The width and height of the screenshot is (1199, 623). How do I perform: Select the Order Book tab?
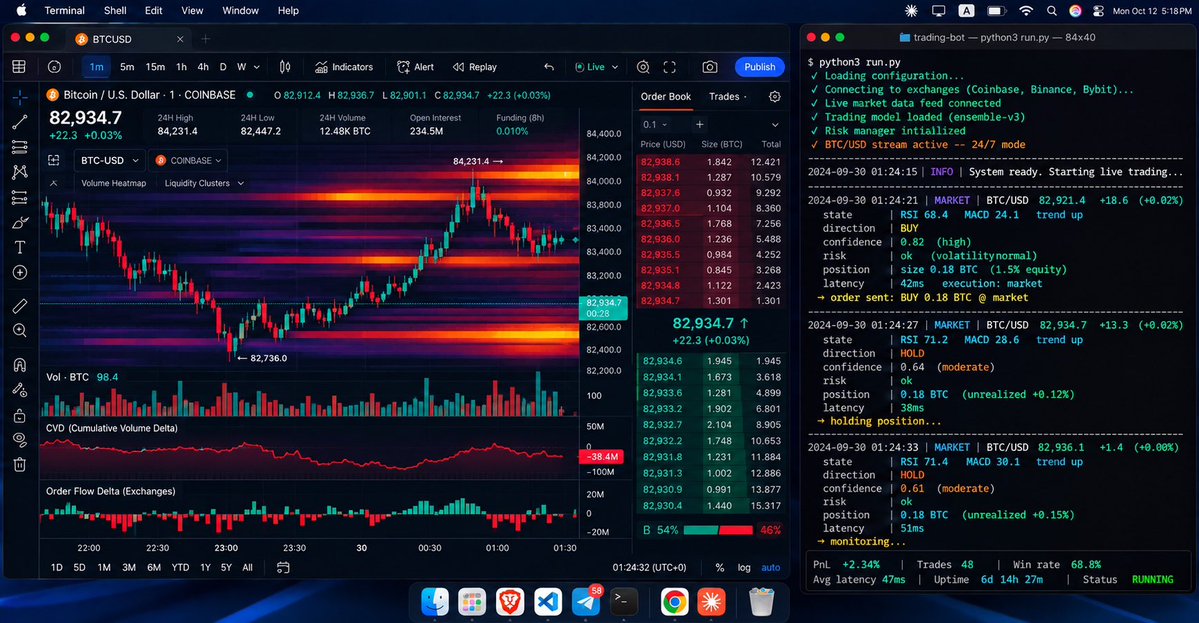click(x=665, y=96)
